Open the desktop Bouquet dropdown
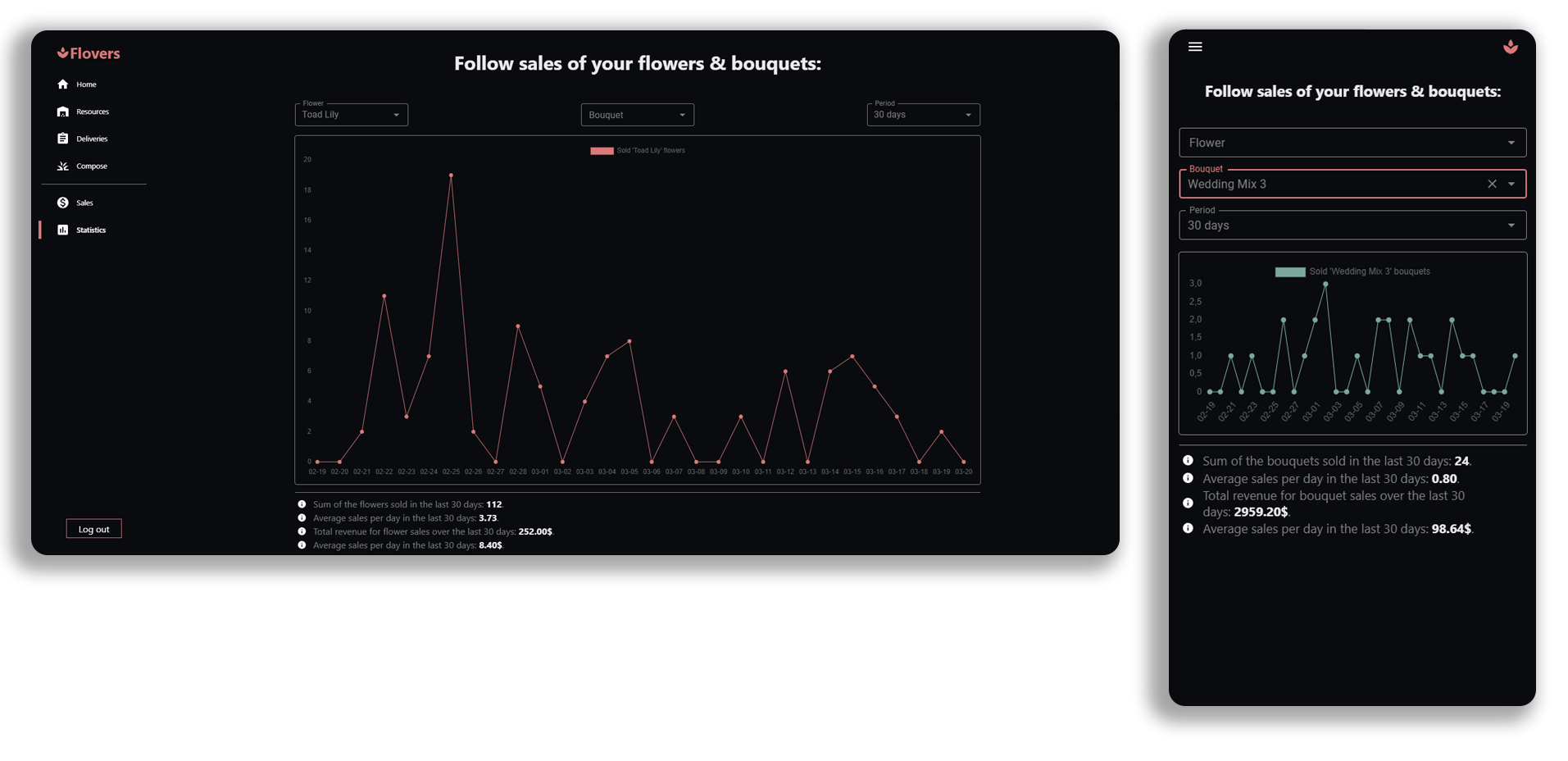 [x=638, y=115]
